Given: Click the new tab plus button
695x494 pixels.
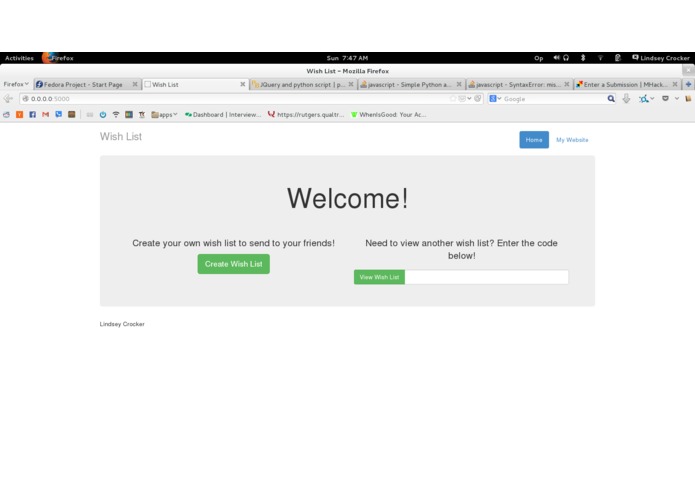Looking at the screenshot, I should pyautogui.click(x=688, y=84).
